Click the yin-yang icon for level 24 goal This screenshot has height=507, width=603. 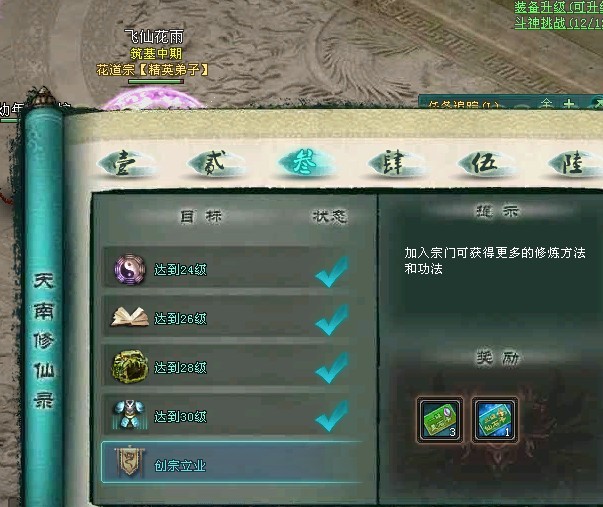pos(130,270)
